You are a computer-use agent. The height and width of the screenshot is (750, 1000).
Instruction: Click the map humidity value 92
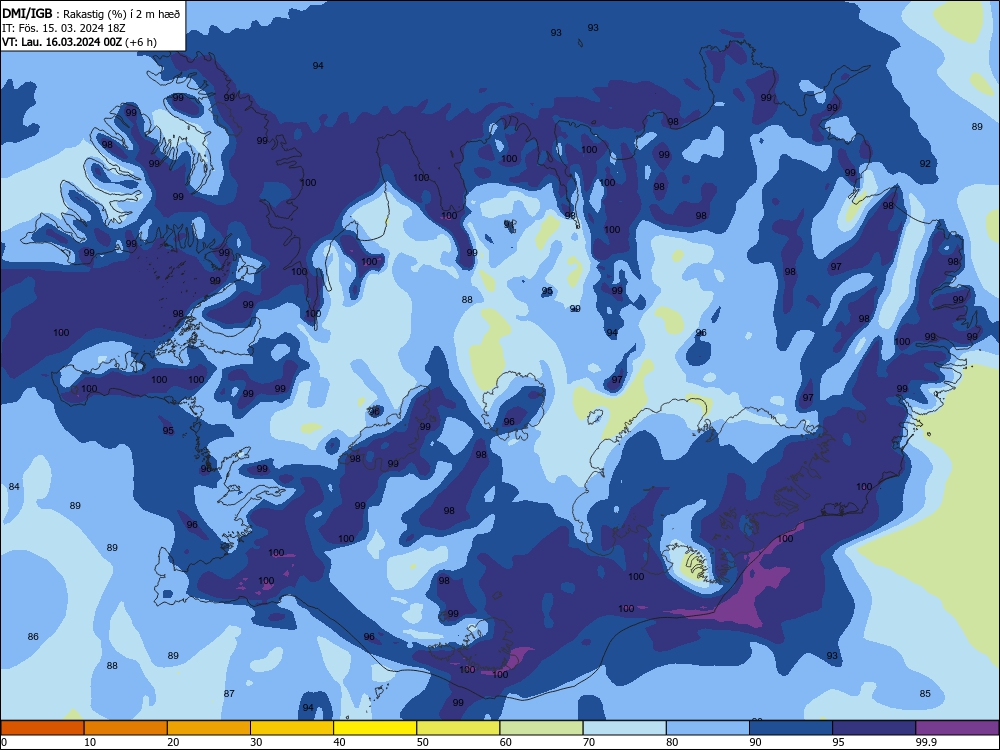[925, 164]
